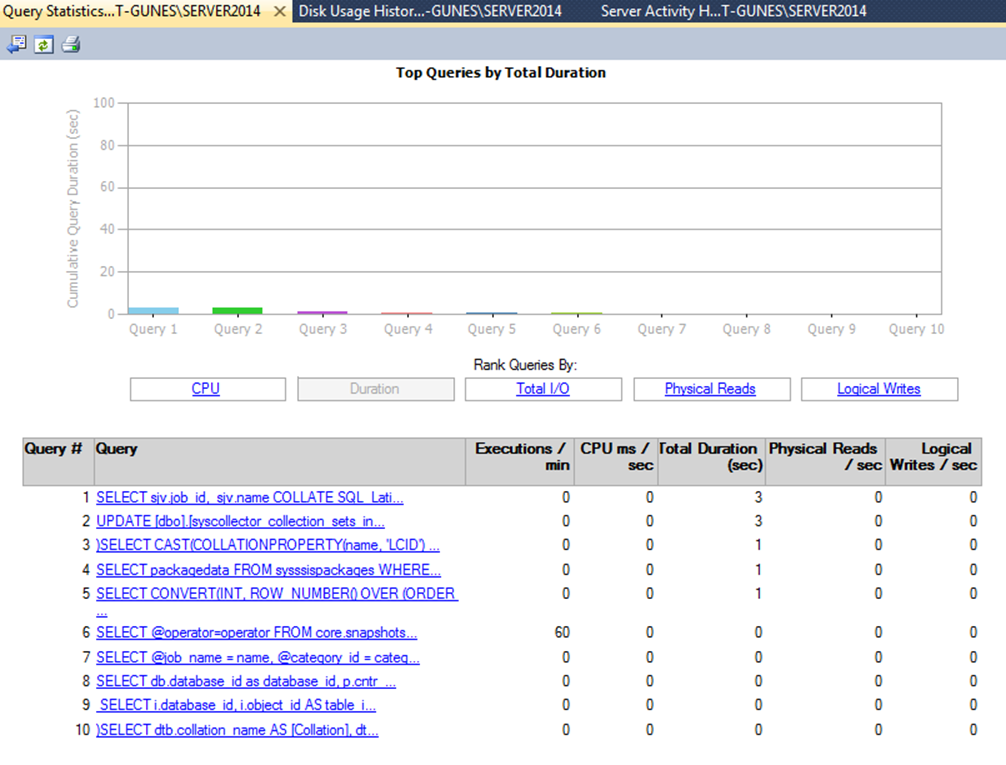Click total duration value of query 2
1006x765 pixels.
click(758, 521)
